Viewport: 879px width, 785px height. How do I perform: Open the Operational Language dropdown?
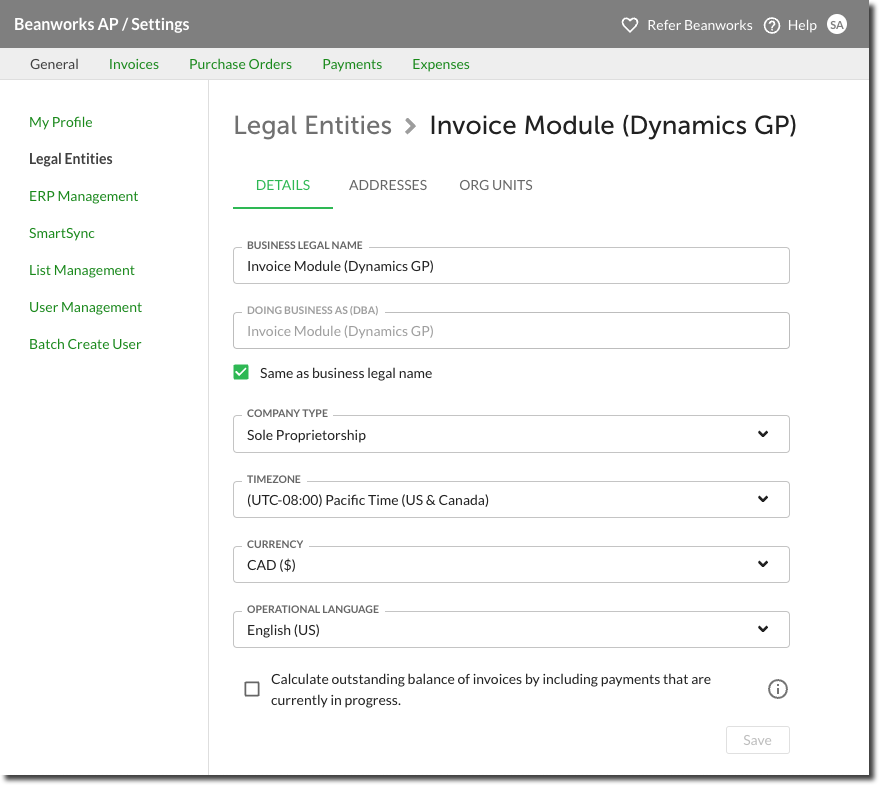(511, 629)
